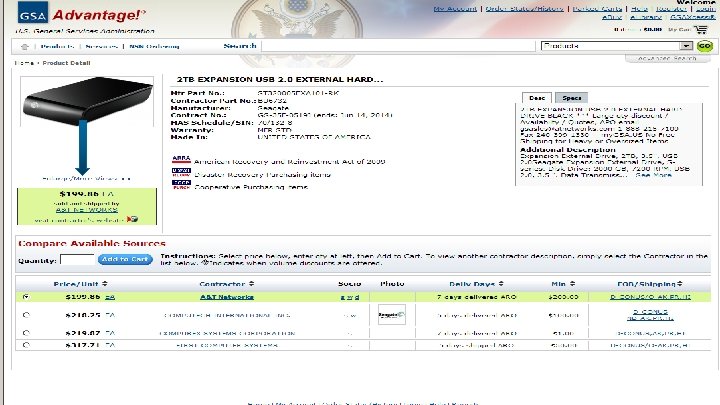The width and height of the screenshot is (720, 405).
Task: Click the FOB/Shipping link in A&T Networks row
Action: click(650, 297)
